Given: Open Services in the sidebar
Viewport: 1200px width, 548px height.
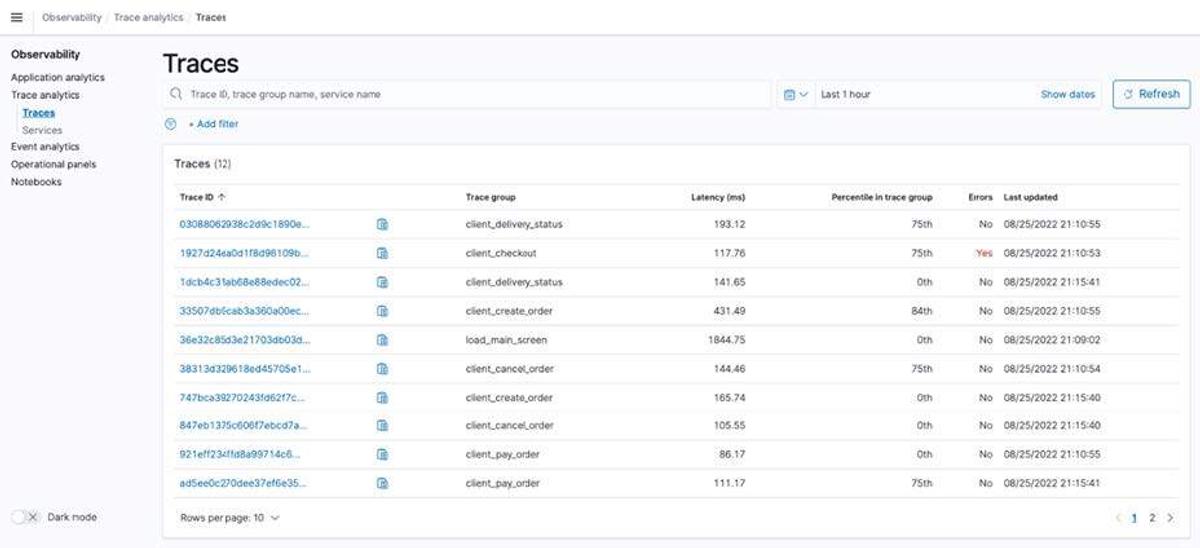Looking at the screenshot, I should pos(42,130).
